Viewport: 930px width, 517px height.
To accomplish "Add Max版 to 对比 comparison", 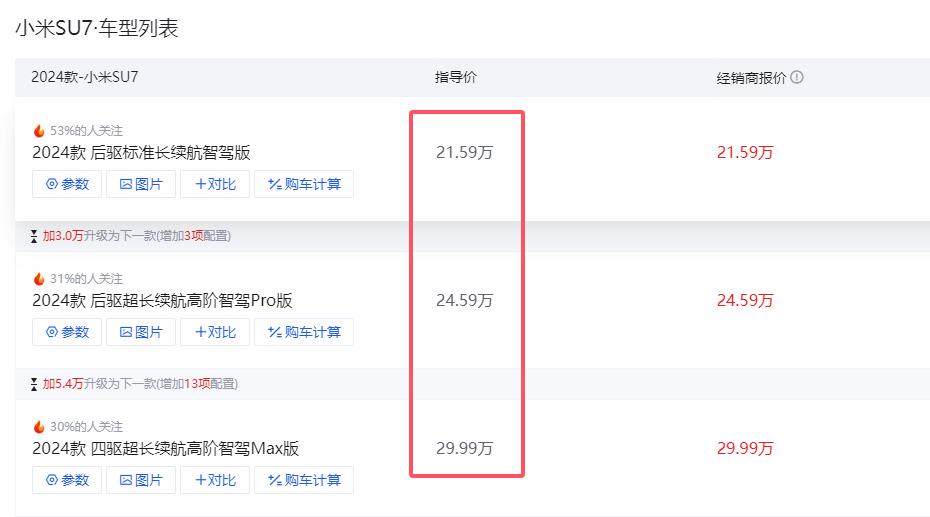I will [x=215, y=480].
